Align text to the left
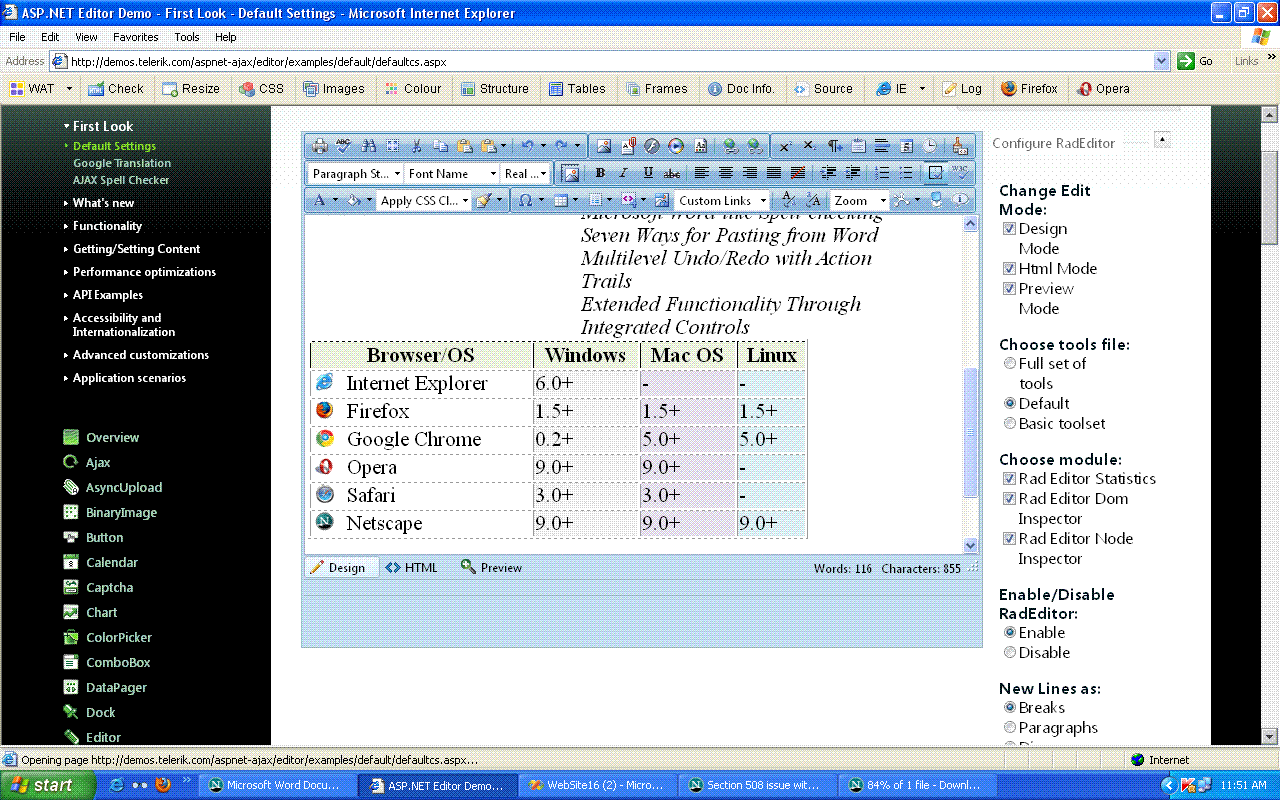Screen dimensions: 1280x800 [x=702, y=173]
